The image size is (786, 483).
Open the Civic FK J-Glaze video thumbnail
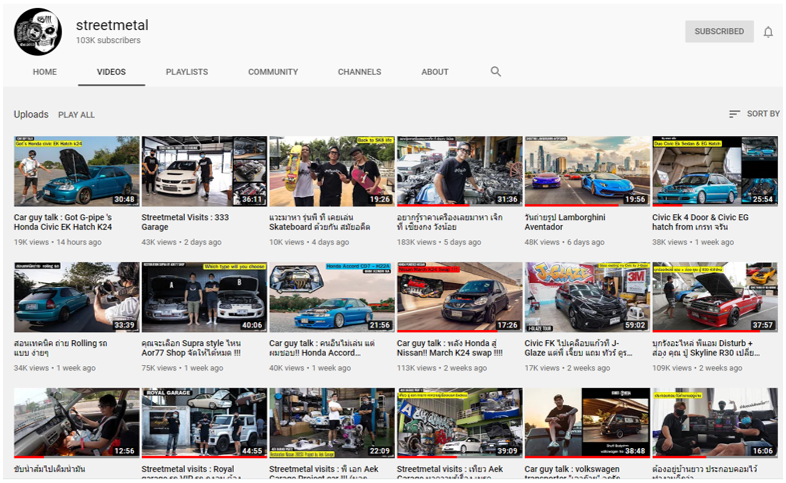587,297
